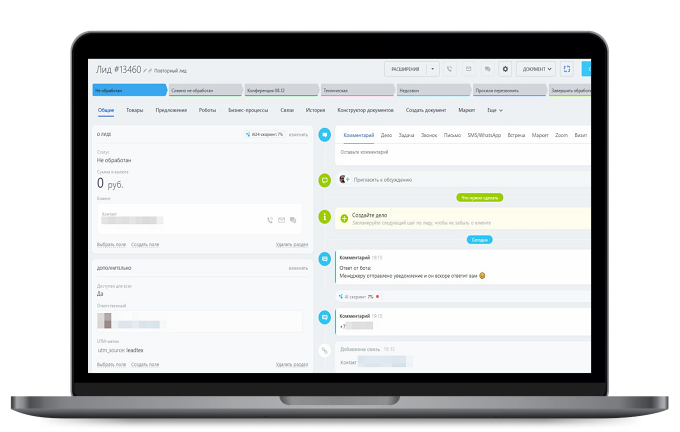Click the Создайте дело heading
This screenshot has height=432, width=680.
tap(369, 215)
